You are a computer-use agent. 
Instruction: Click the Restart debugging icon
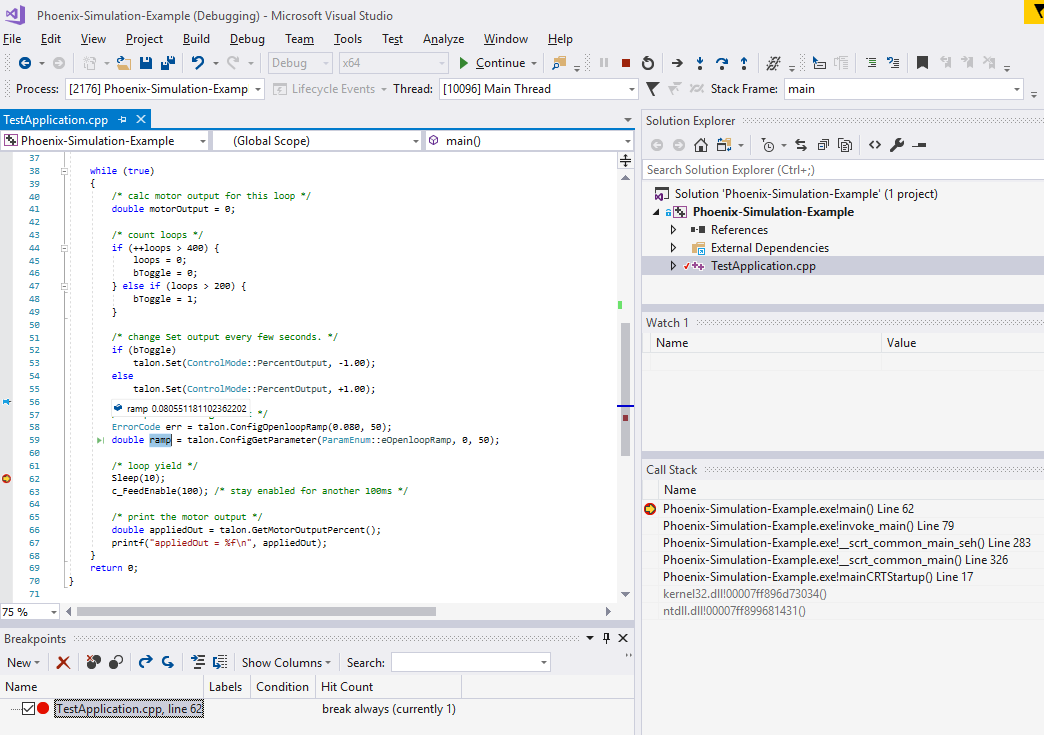point(648,62)
